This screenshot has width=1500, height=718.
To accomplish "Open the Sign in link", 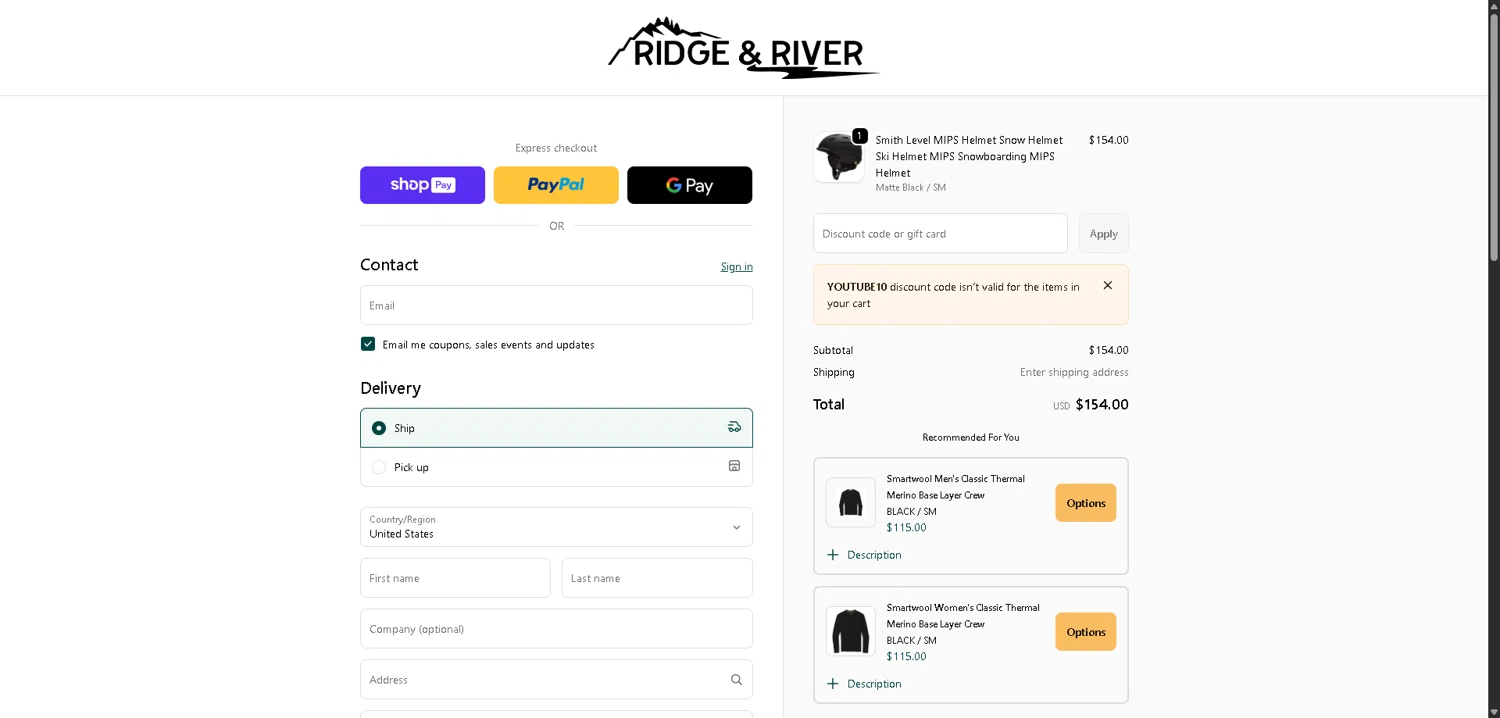I will click(x=737, y=267).
